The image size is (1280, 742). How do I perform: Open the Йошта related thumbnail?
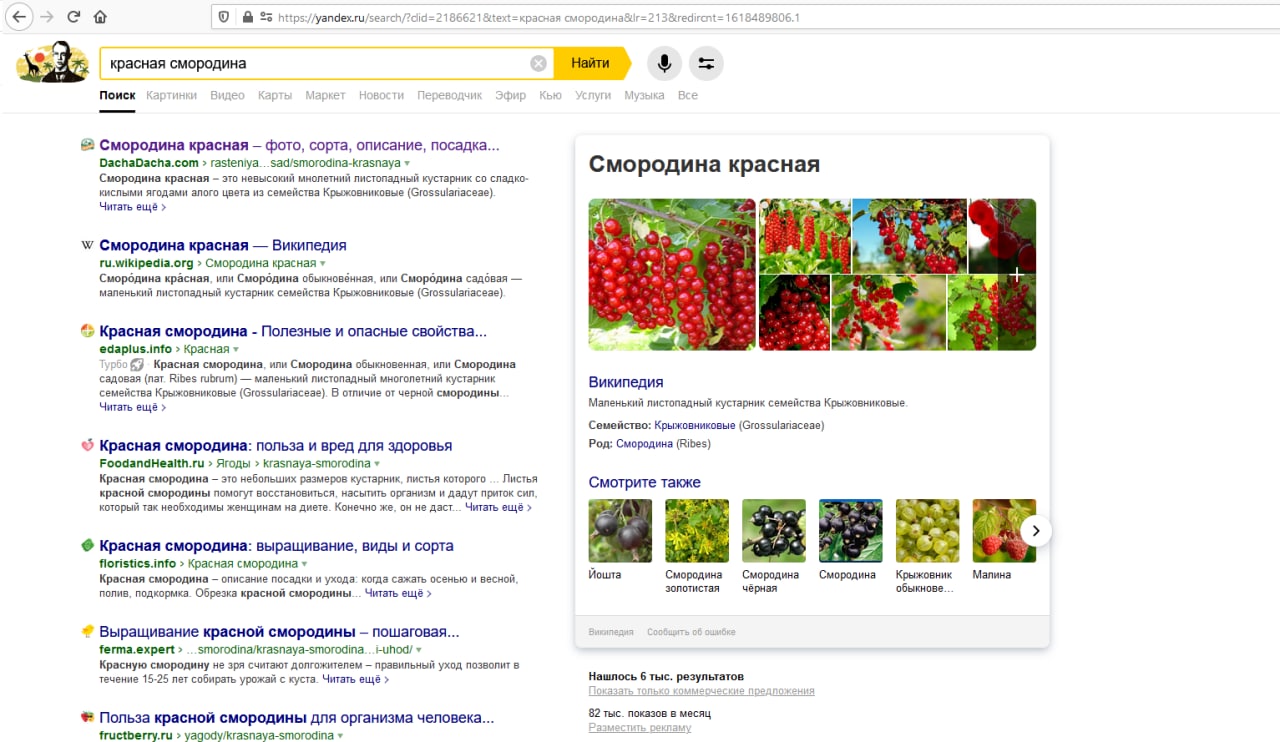pos(620,531)
